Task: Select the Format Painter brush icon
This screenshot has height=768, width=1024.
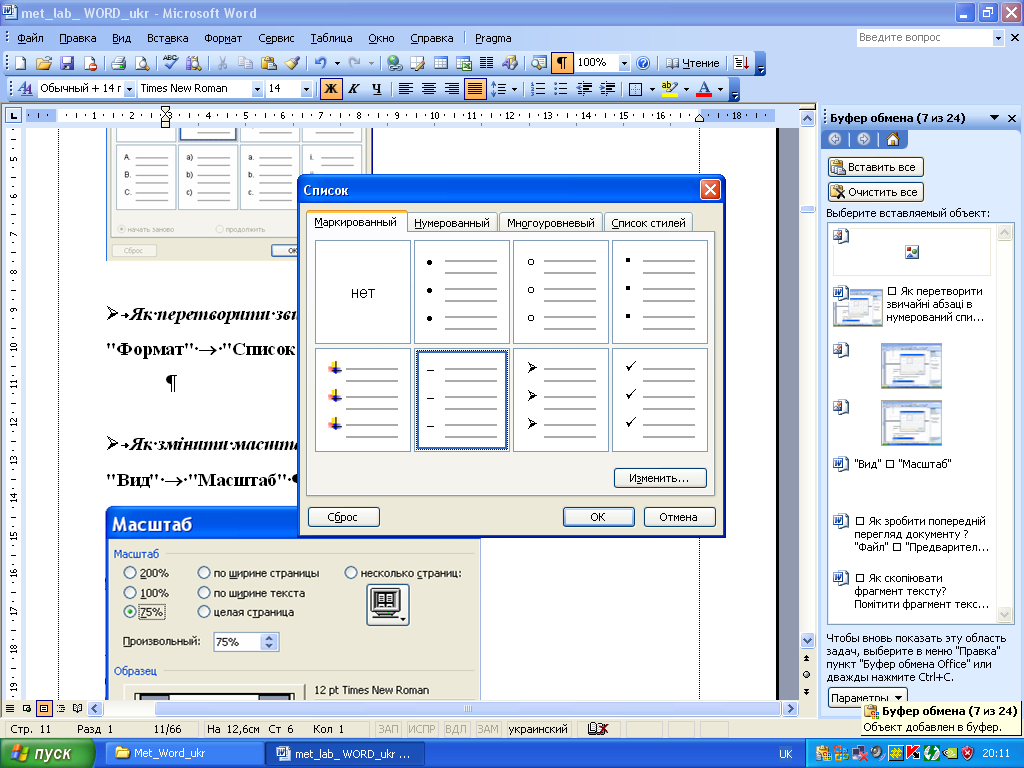Action: (293, 63)
